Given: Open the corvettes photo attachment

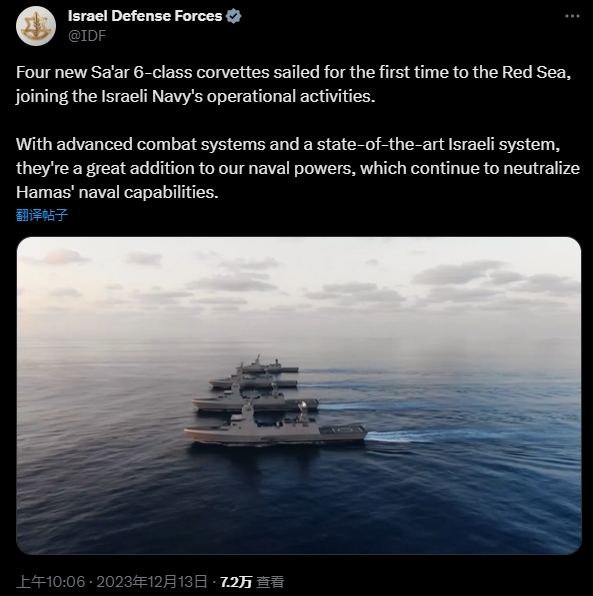Looking at the screenshot, I should (x=299, y=395).
